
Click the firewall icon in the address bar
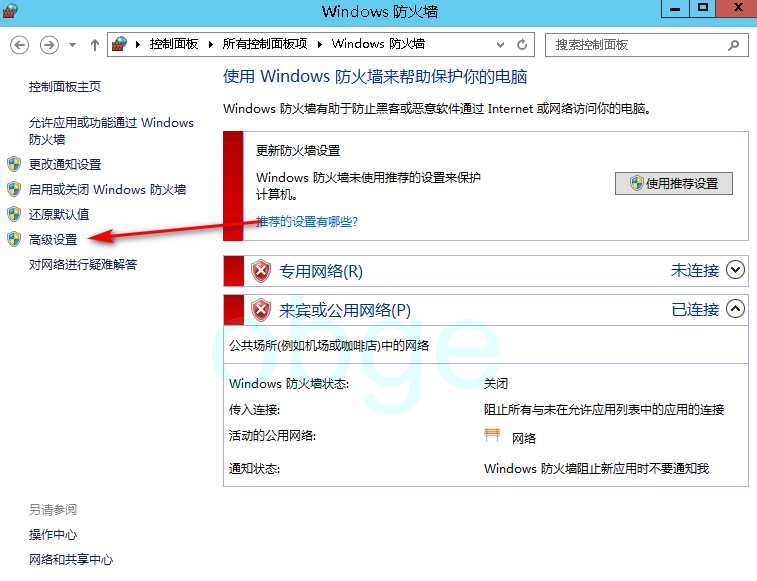pos(119,44)
